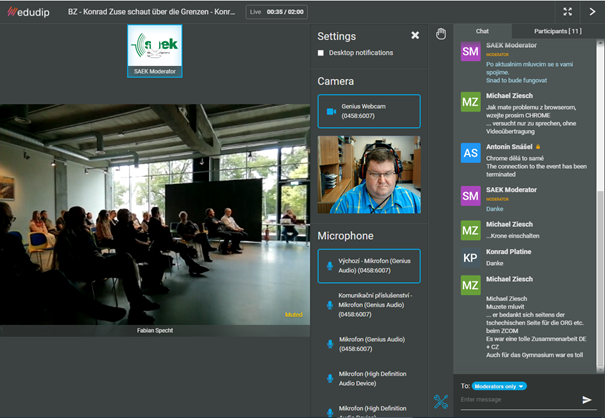
Task: Choose Komunikační příslušenství microphone option
Action: 369,305
